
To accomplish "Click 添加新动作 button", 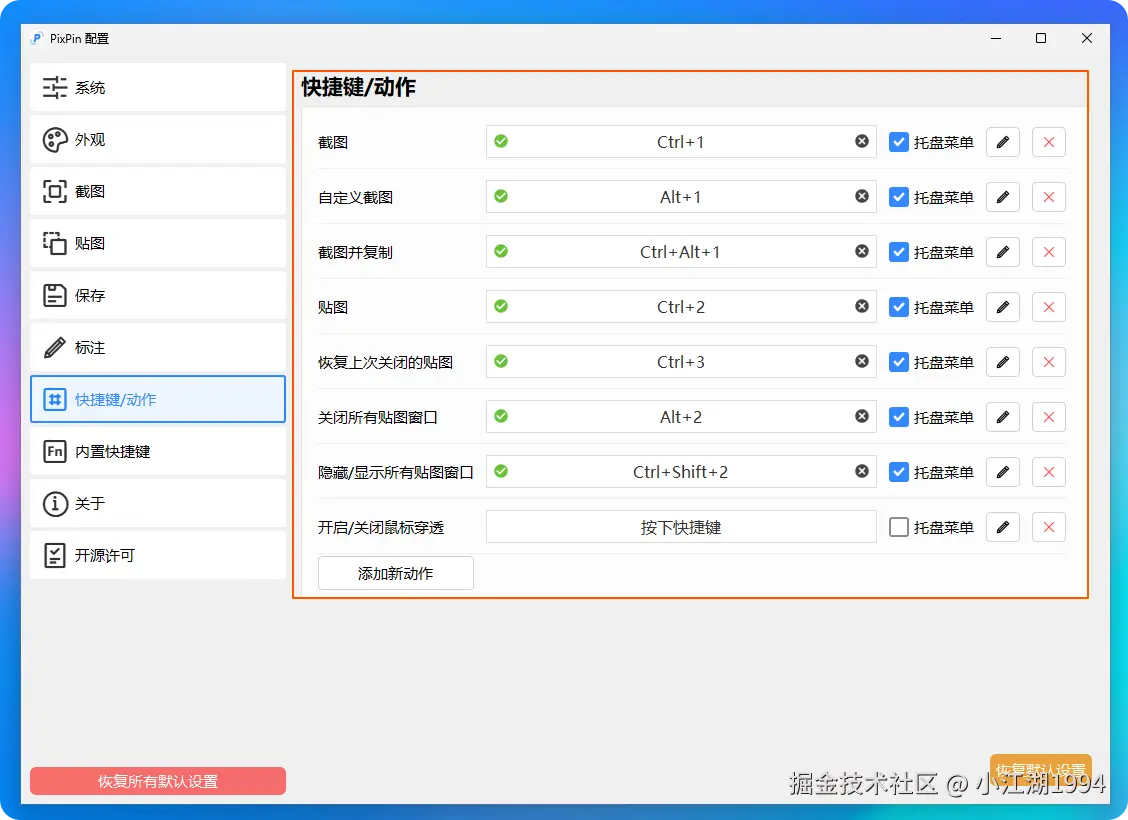I will tap(396, 573).
